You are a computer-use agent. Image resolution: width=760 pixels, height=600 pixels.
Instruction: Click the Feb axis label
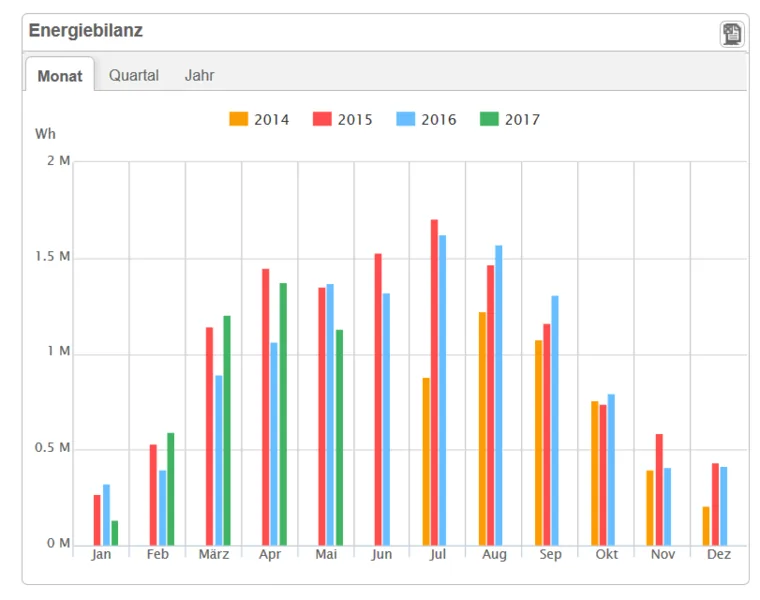click(158, 554)
